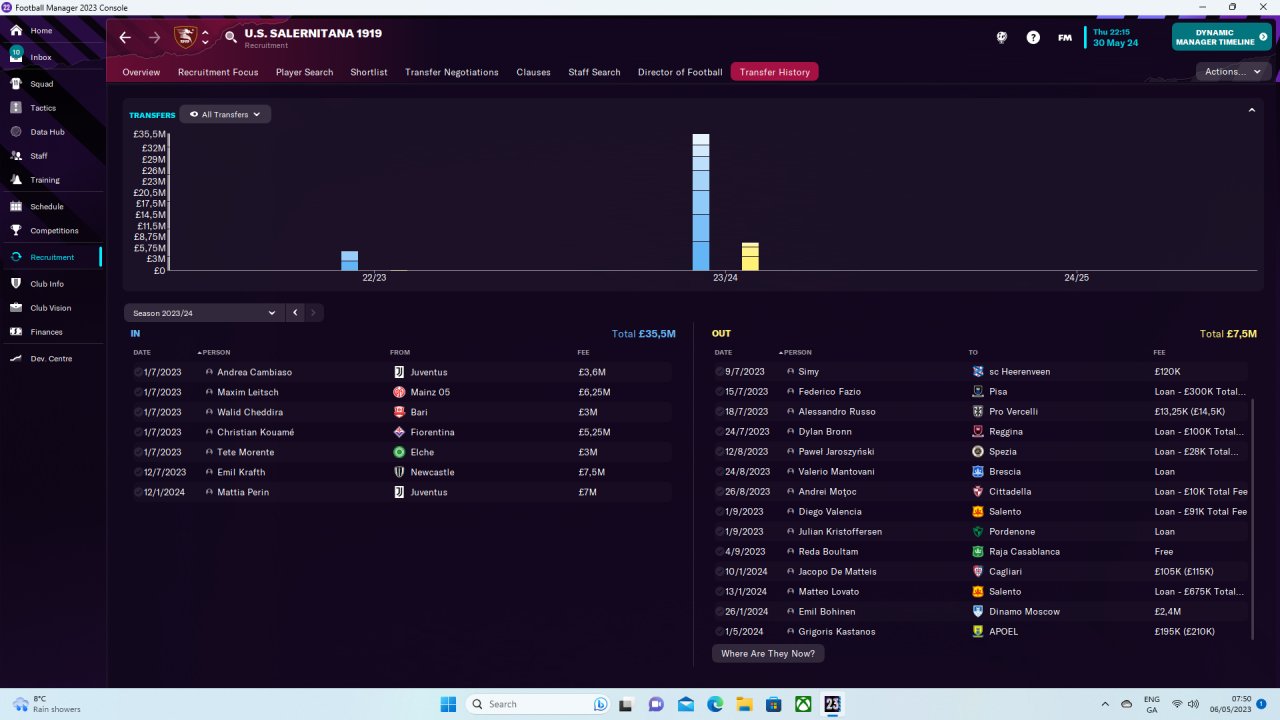Open the Shortlist tab
The width and height of the screenshot is (1280, 720).
[x=369, y=72]
